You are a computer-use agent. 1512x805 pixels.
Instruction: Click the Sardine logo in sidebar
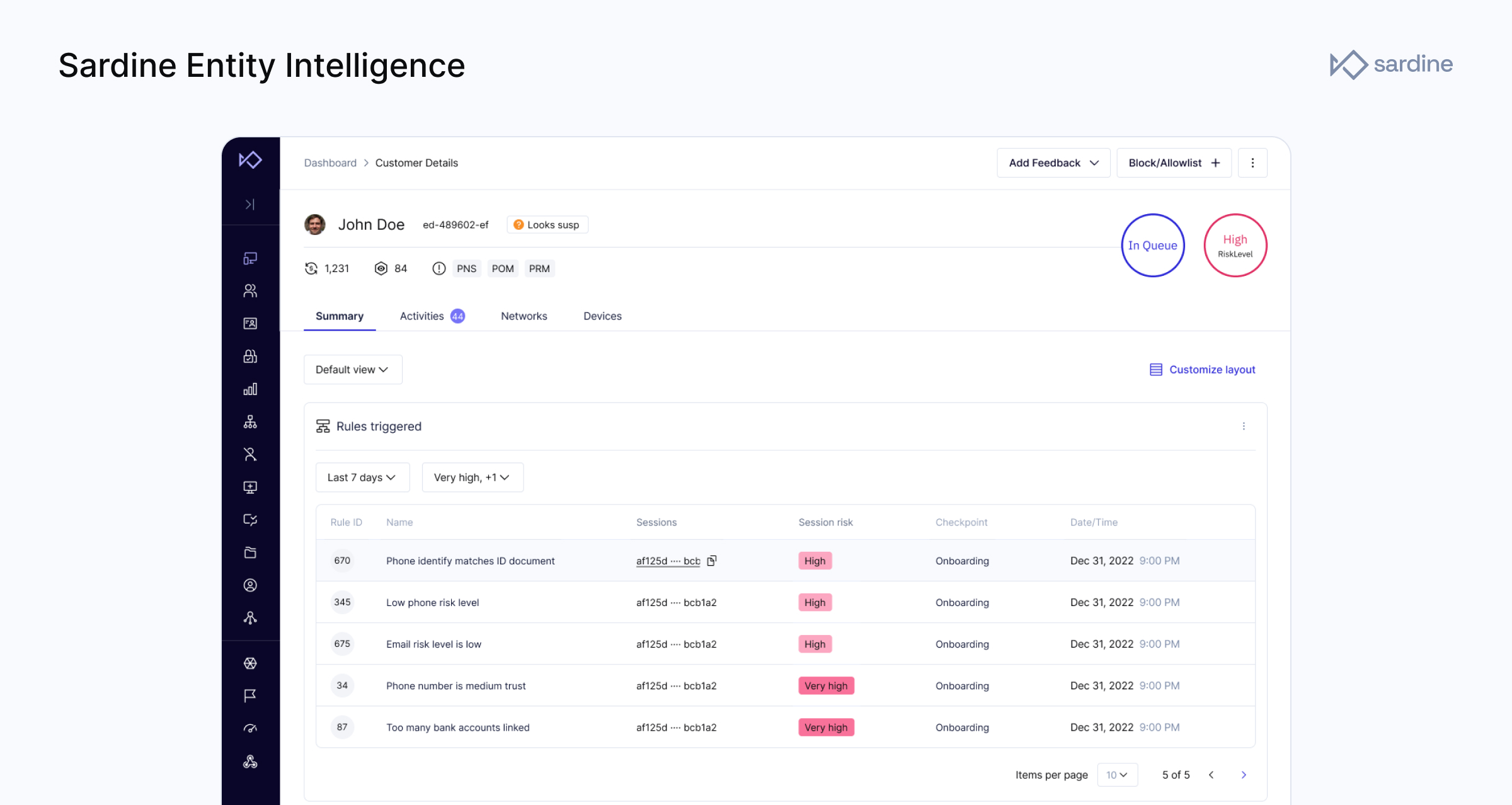pos(250,160)
